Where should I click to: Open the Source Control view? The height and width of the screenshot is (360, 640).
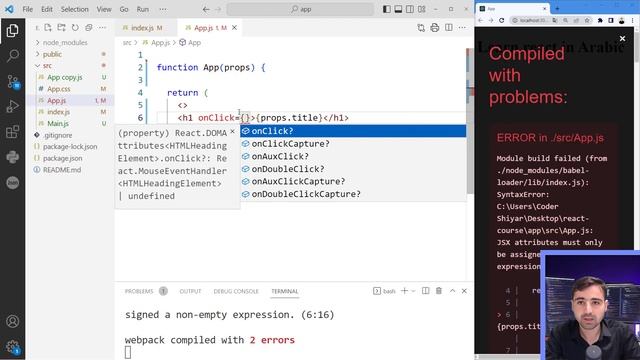pos(12,81)
